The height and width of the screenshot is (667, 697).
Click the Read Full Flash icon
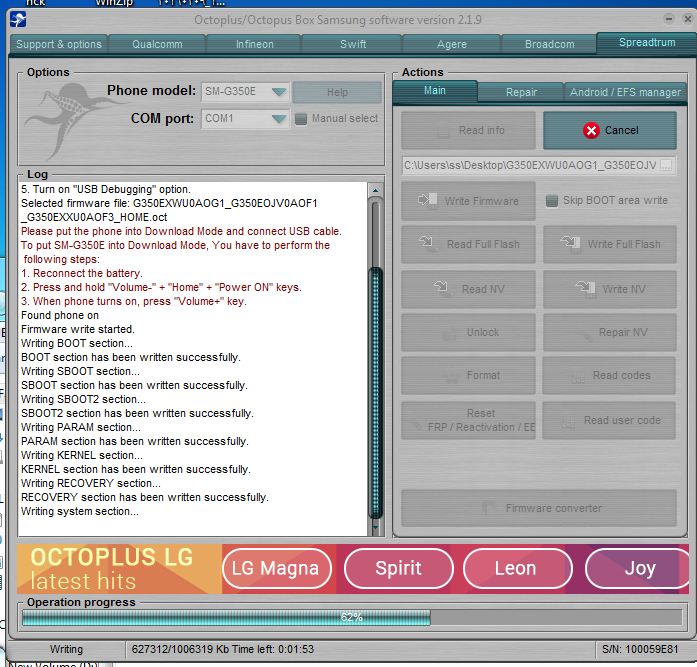click(x=426, y=243)
